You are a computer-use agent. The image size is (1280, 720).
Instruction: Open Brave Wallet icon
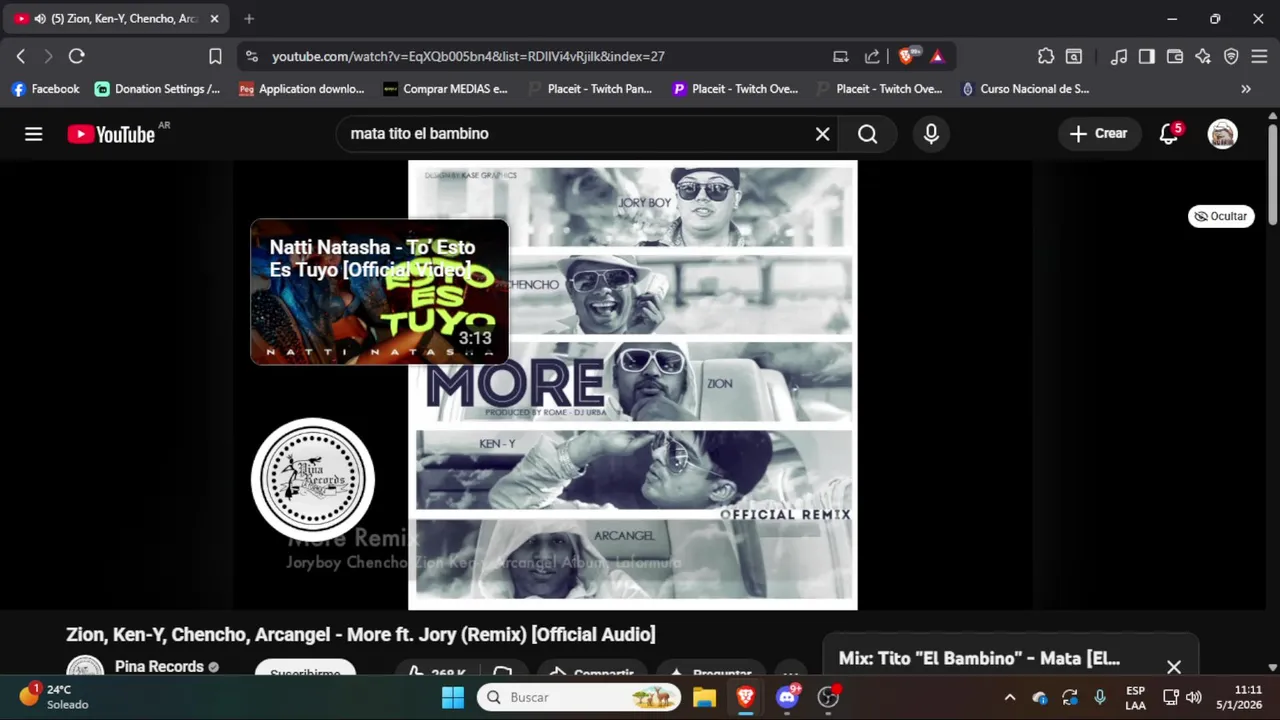pyautogui.click(x=1175, y=57)
